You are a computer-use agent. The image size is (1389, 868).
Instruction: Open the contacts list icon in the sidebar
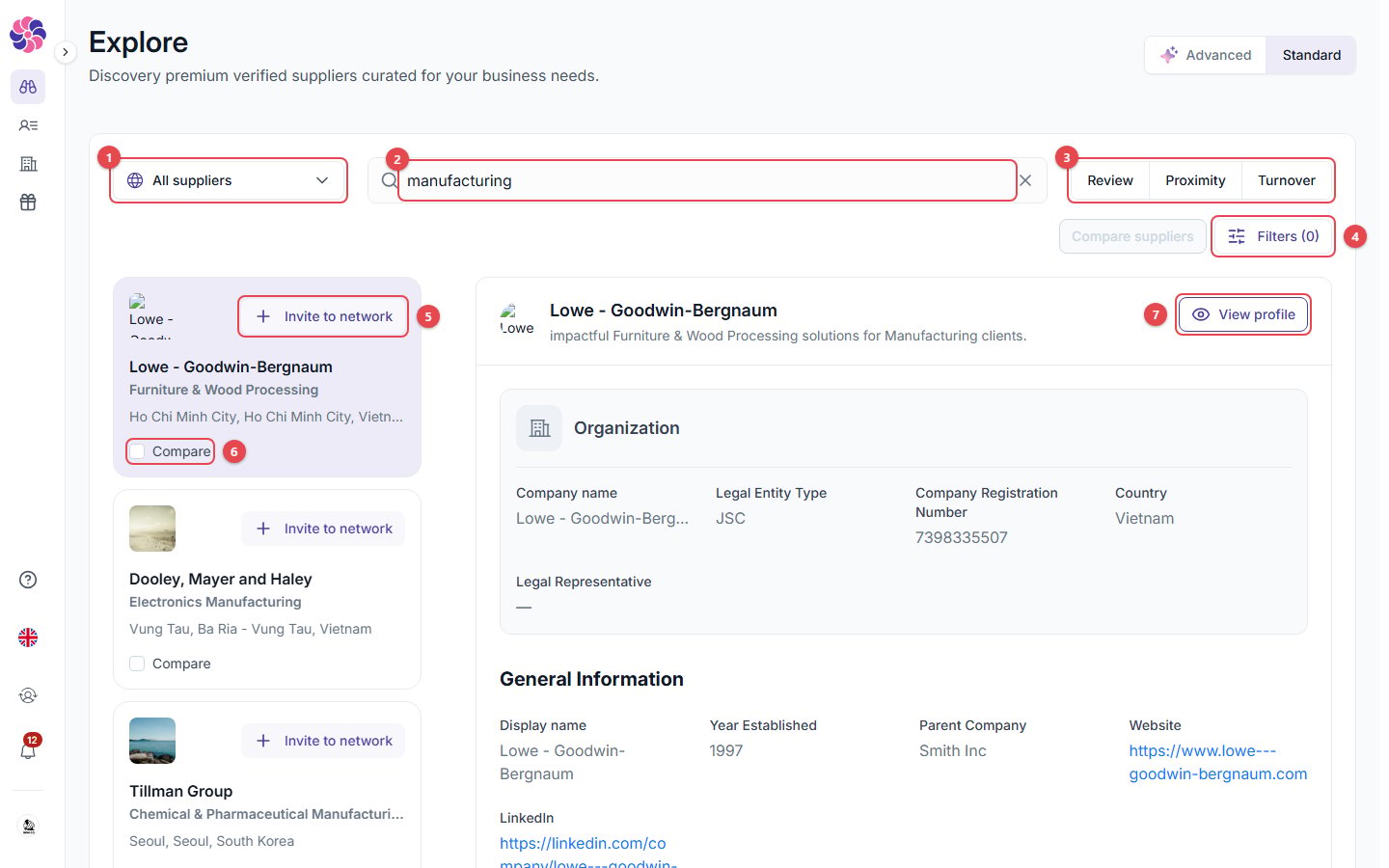(28, 125)
